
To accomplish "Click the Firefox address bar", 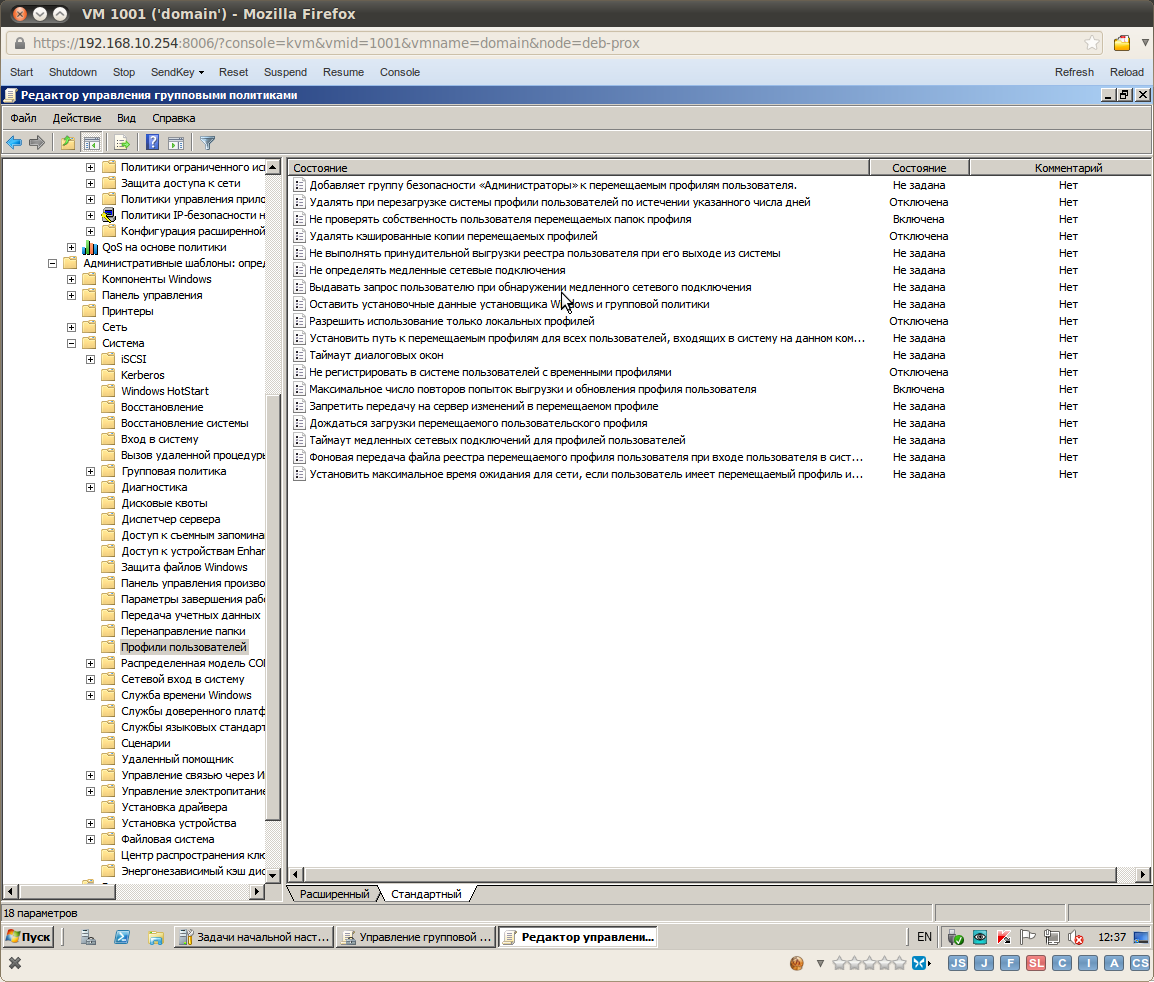I will (555, 43).
